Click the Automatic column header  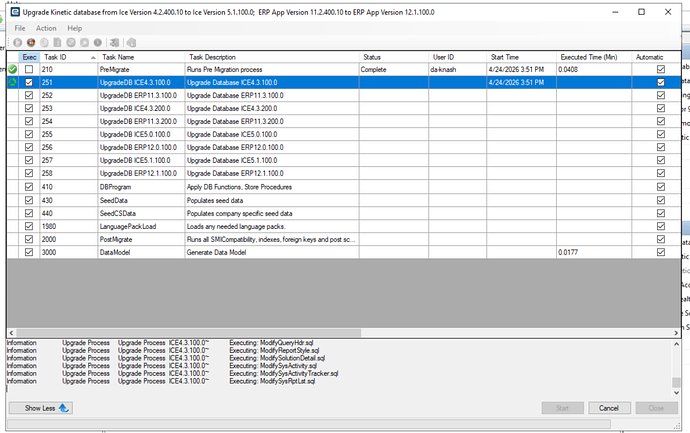[656, 57]
